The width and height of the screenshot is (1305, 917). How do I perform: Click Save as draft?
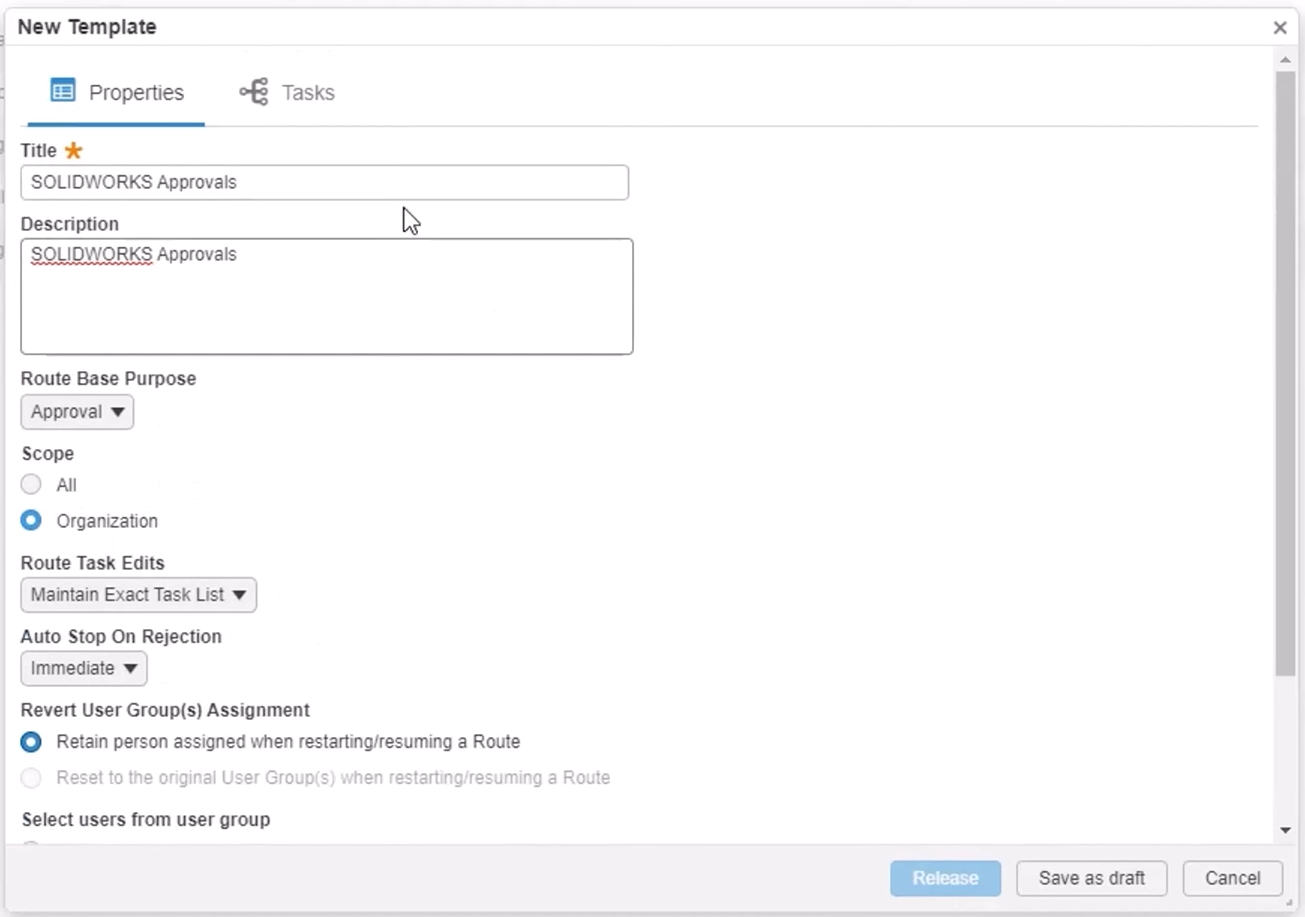click(x=1091, y=878)
